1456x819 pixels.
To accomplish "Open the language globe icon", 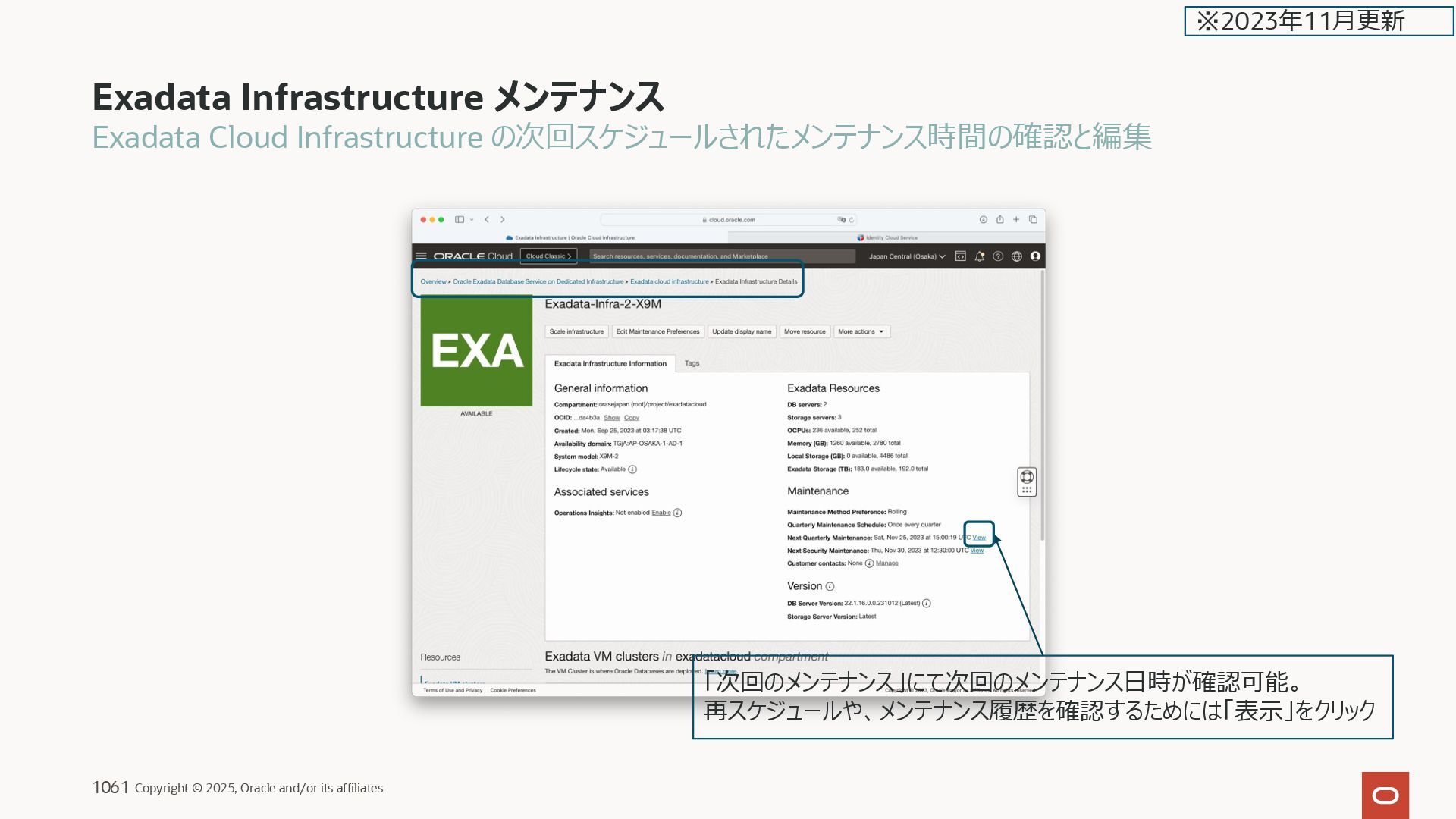I will (1017, 256).
